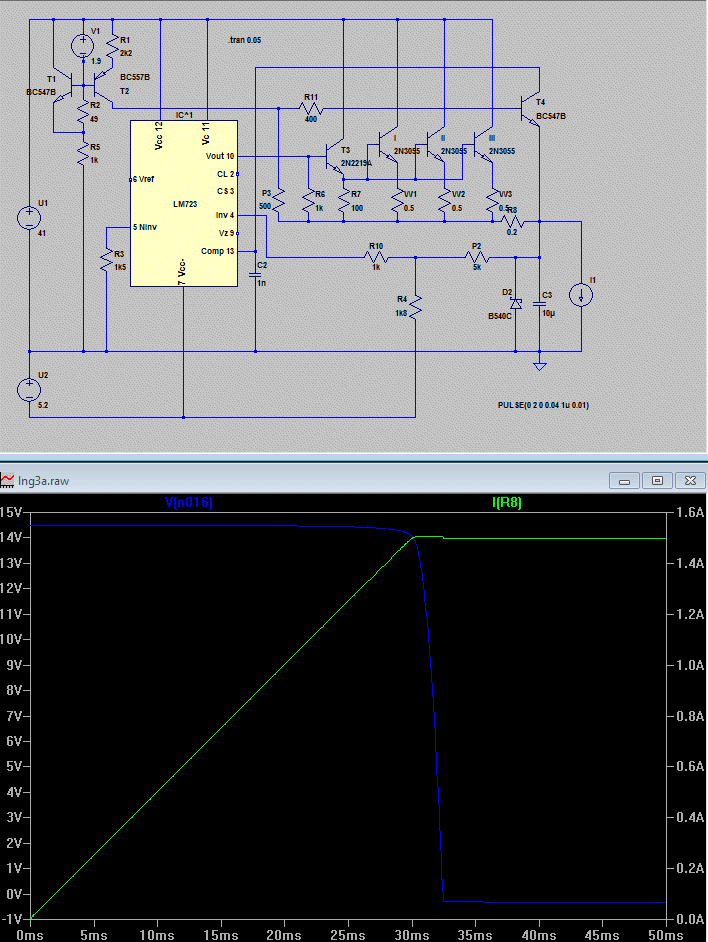The image size is (708, 942).
Task: Click Comp 13 pin label on IC
Action: [x=218, y=251]
